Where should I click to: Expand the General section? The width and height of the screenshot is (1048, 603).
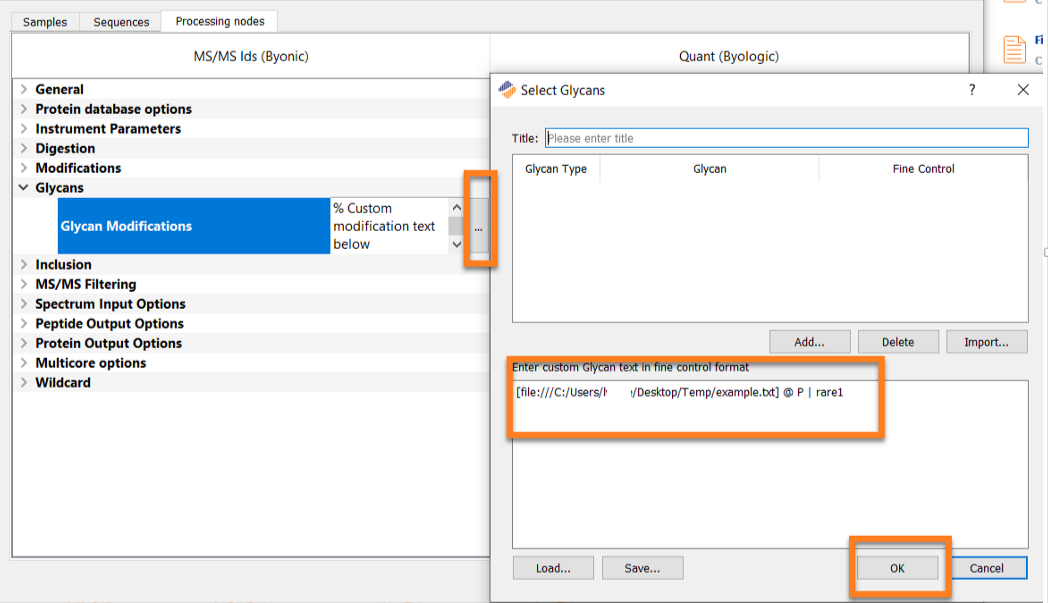coord(24,89)
